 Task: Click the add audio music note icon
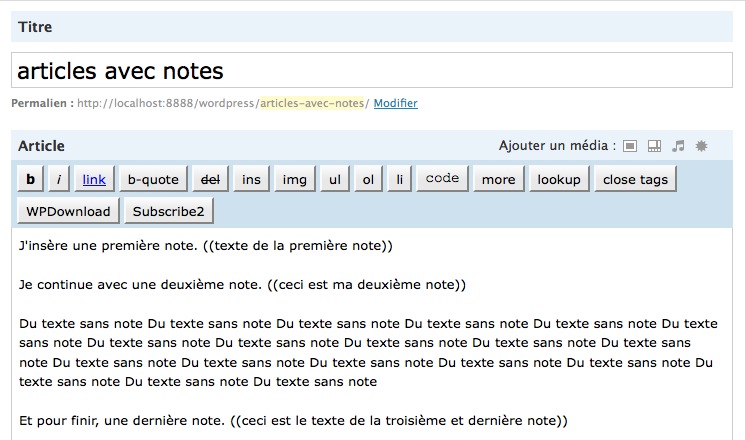(679, 146)
